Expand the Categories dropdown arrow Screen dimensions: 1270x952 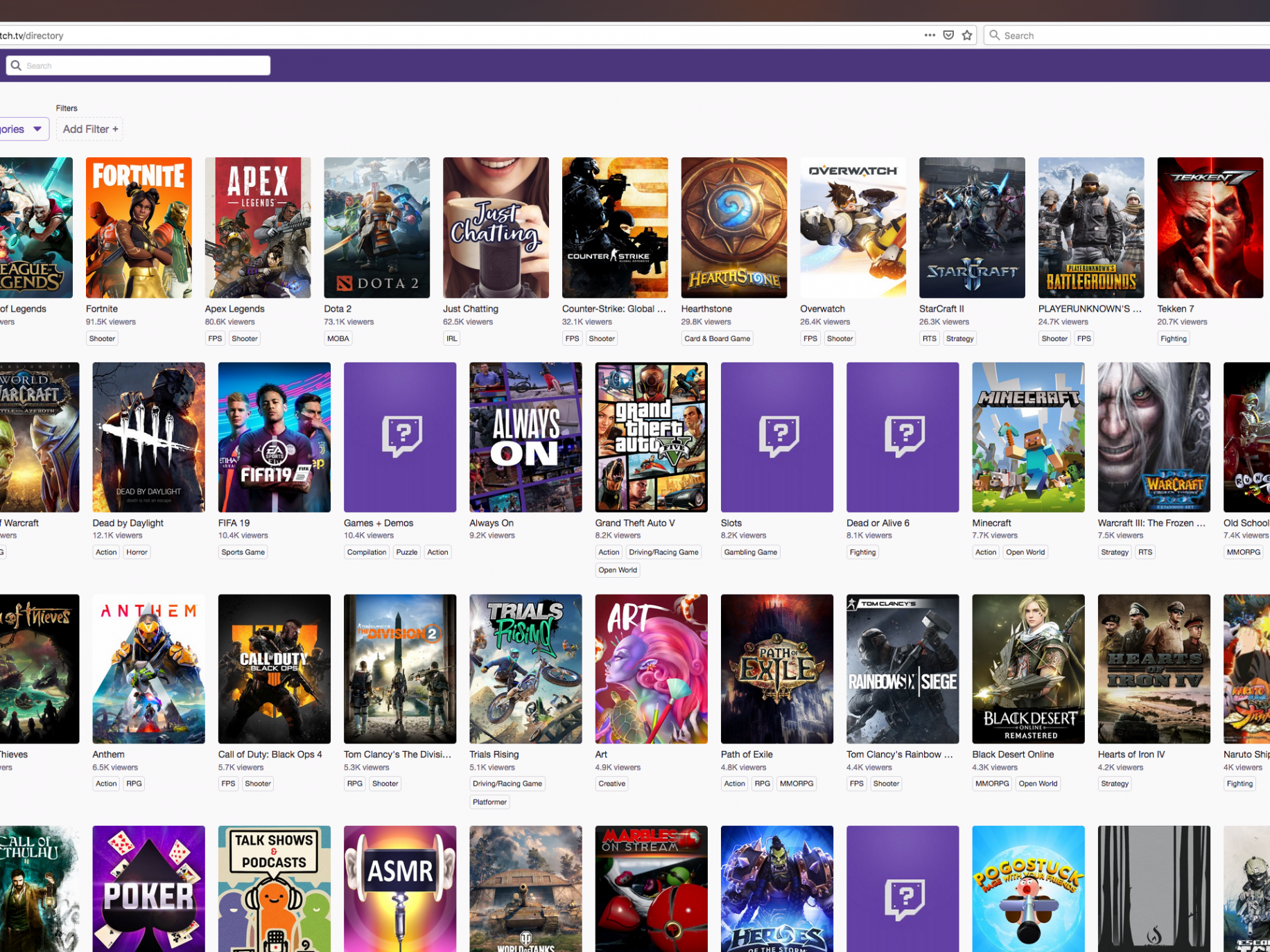click(x=37, y=129)
